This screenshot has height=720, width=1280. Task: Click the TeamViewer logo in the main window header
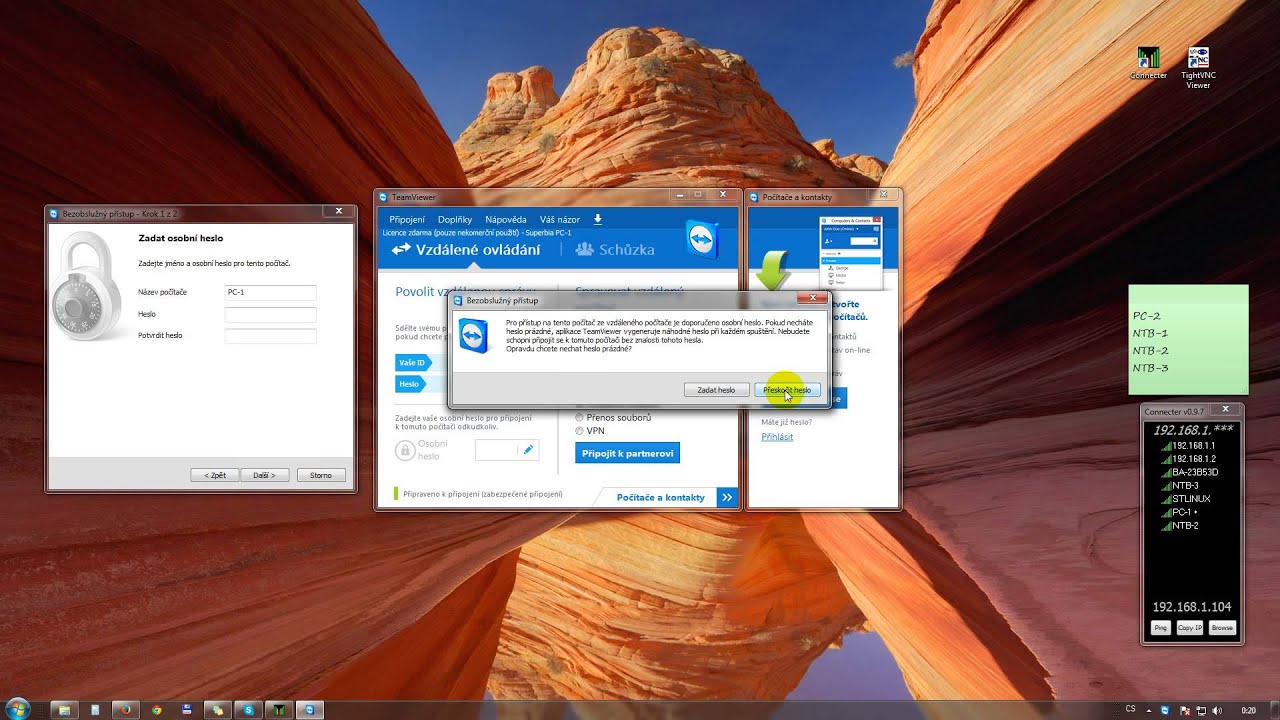click(x=704, y=240)
